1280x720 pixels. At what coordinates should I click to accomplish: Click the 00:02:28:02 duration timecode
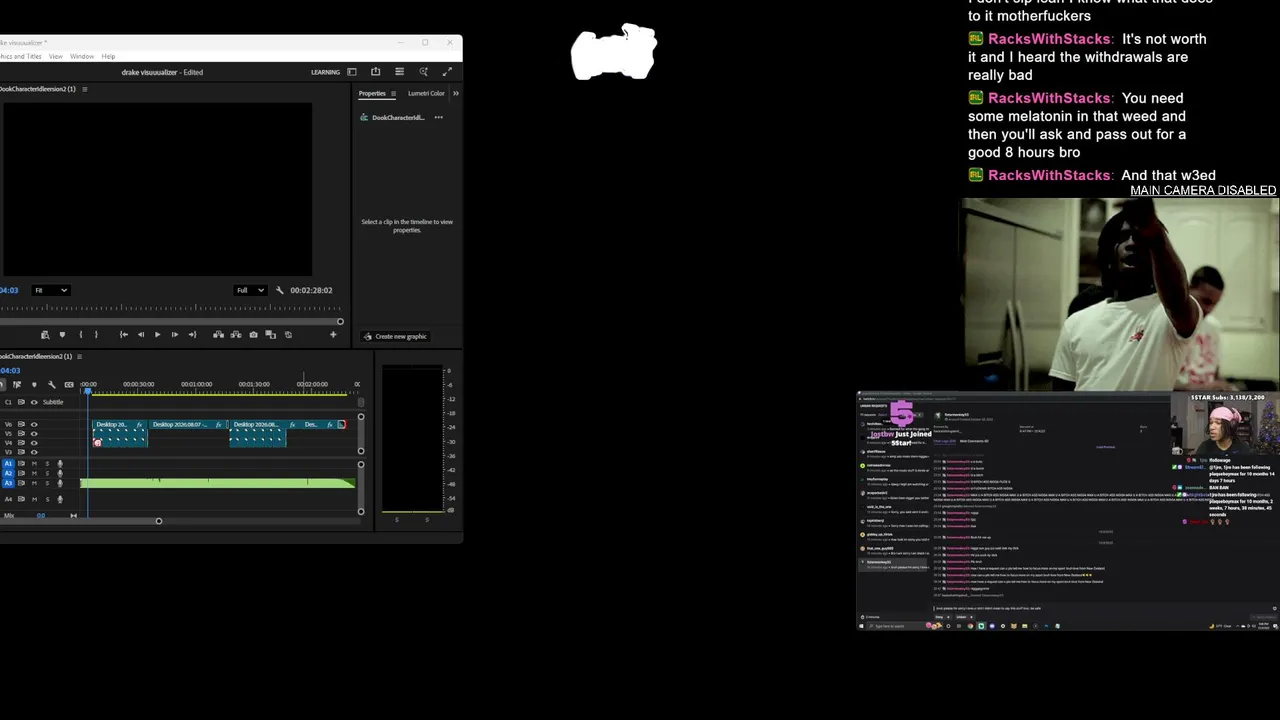pyautogui.click(x=311, y=290)
